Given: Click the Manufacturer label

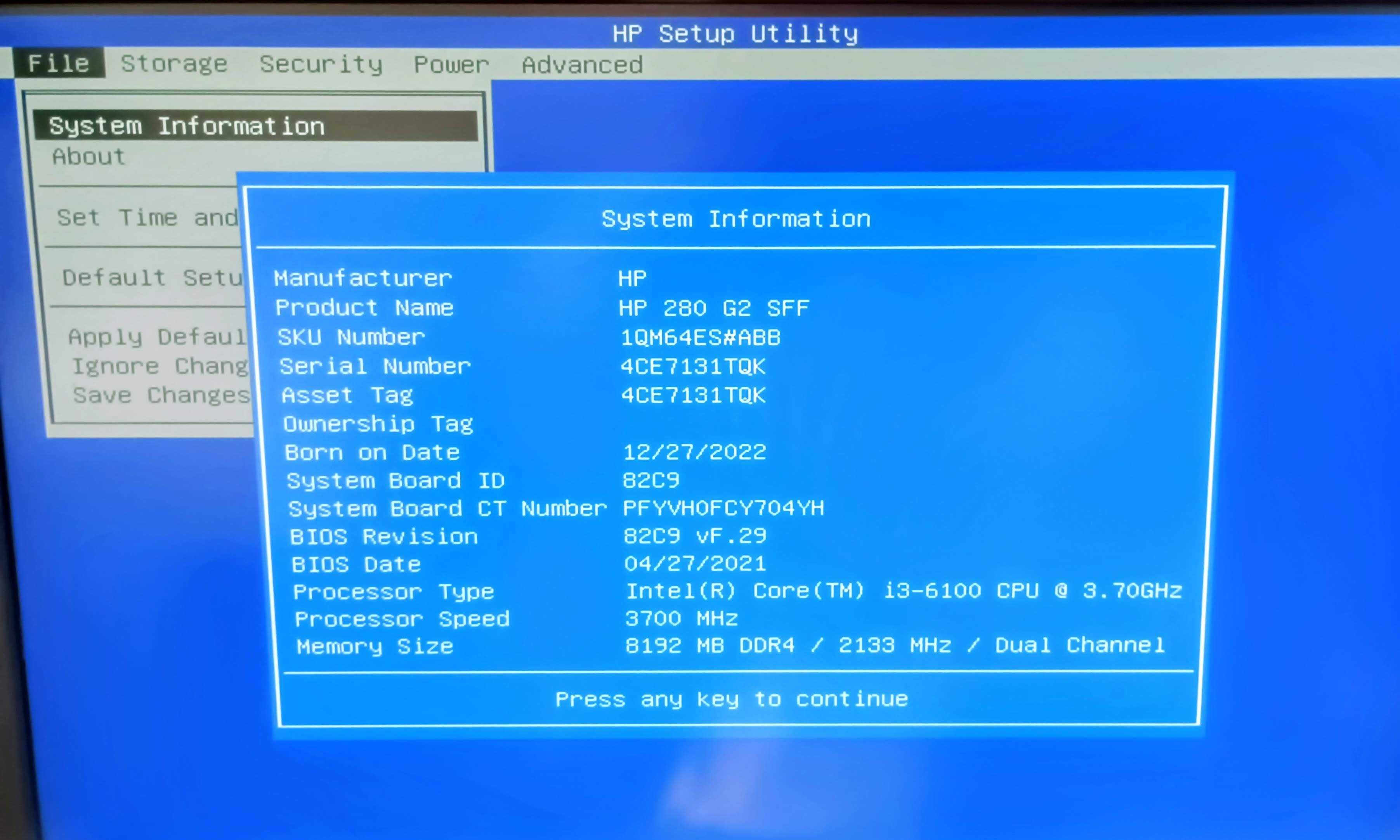Looking at the screenshot, I should pyautogui.click(x=363, y=279).
